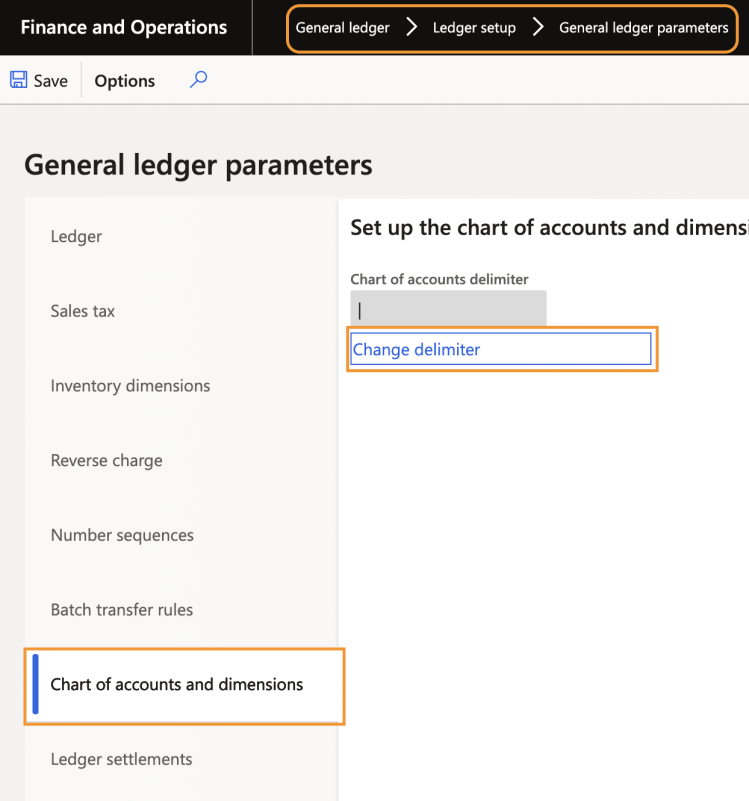Select the Batch transfer rules section

(x=121, y=609)
